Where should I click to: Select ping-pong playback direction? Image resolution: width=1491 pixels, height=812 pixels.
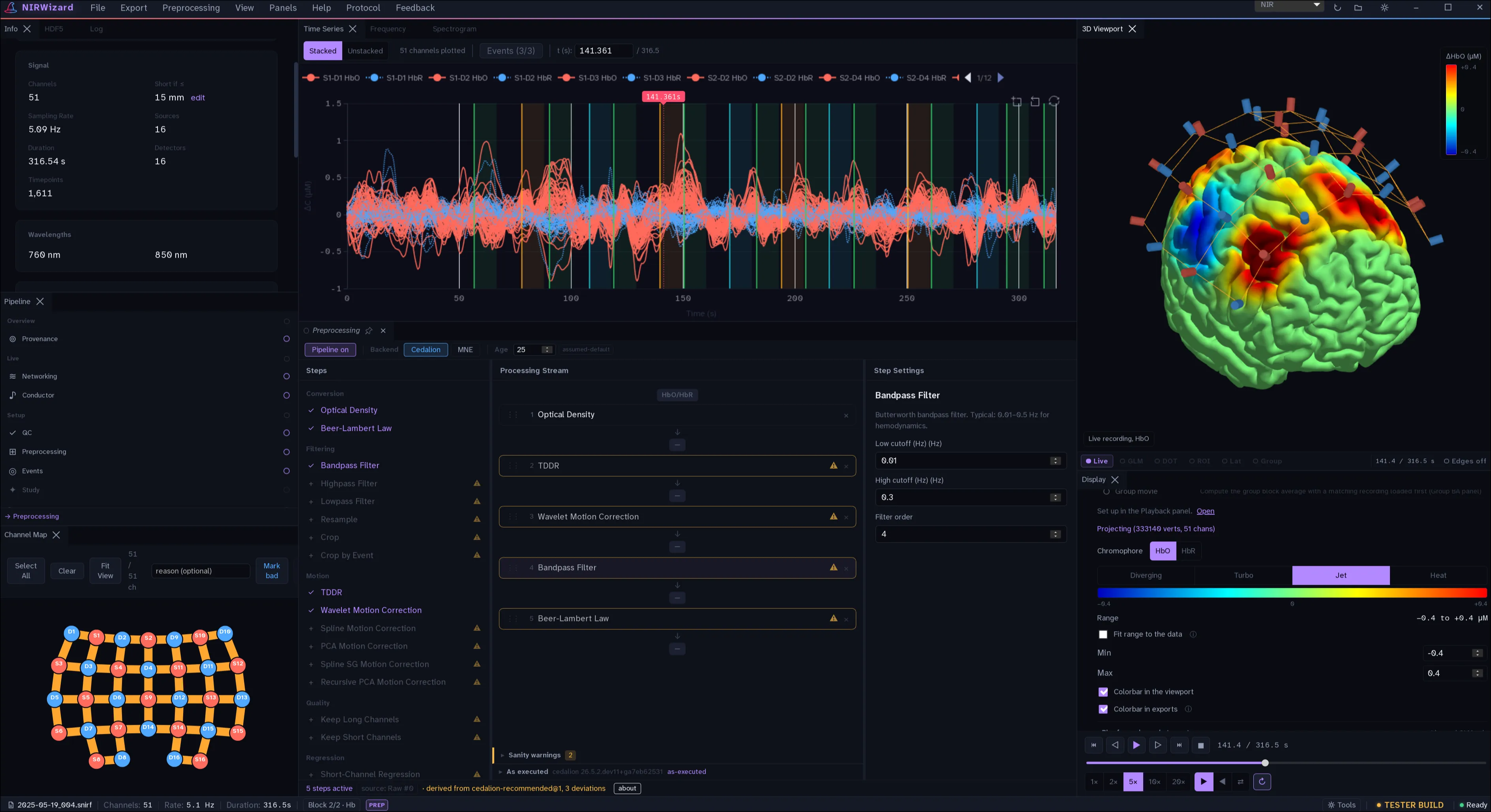1240,781
